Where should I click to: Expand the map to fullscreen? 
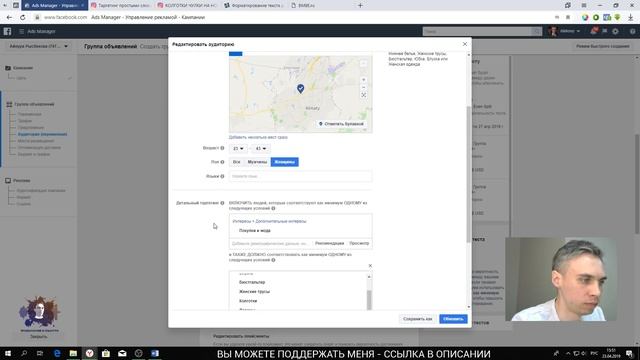click(363, 95)
